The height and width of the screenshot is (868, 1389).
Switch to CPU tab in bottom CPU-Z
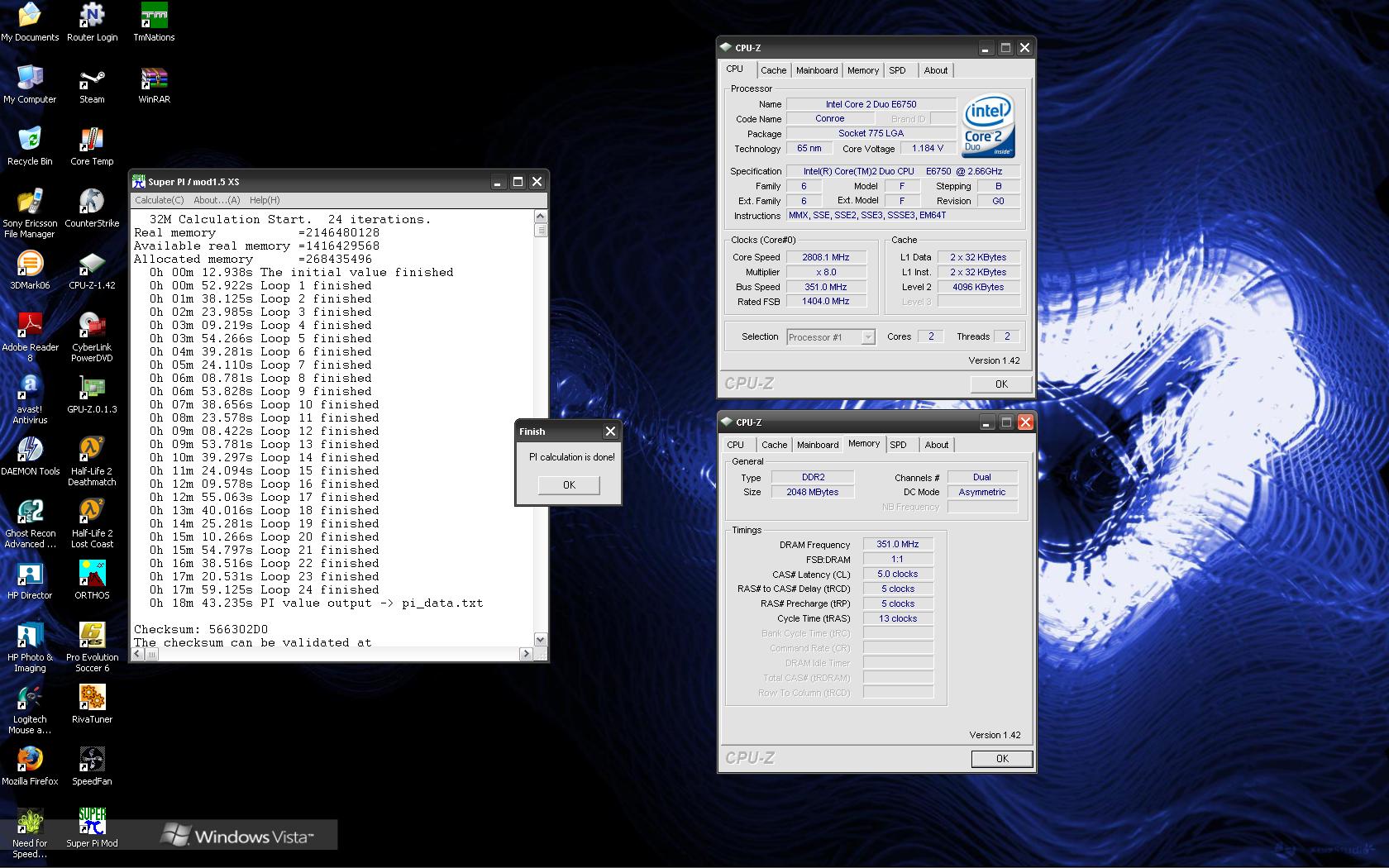coord(735,445)
